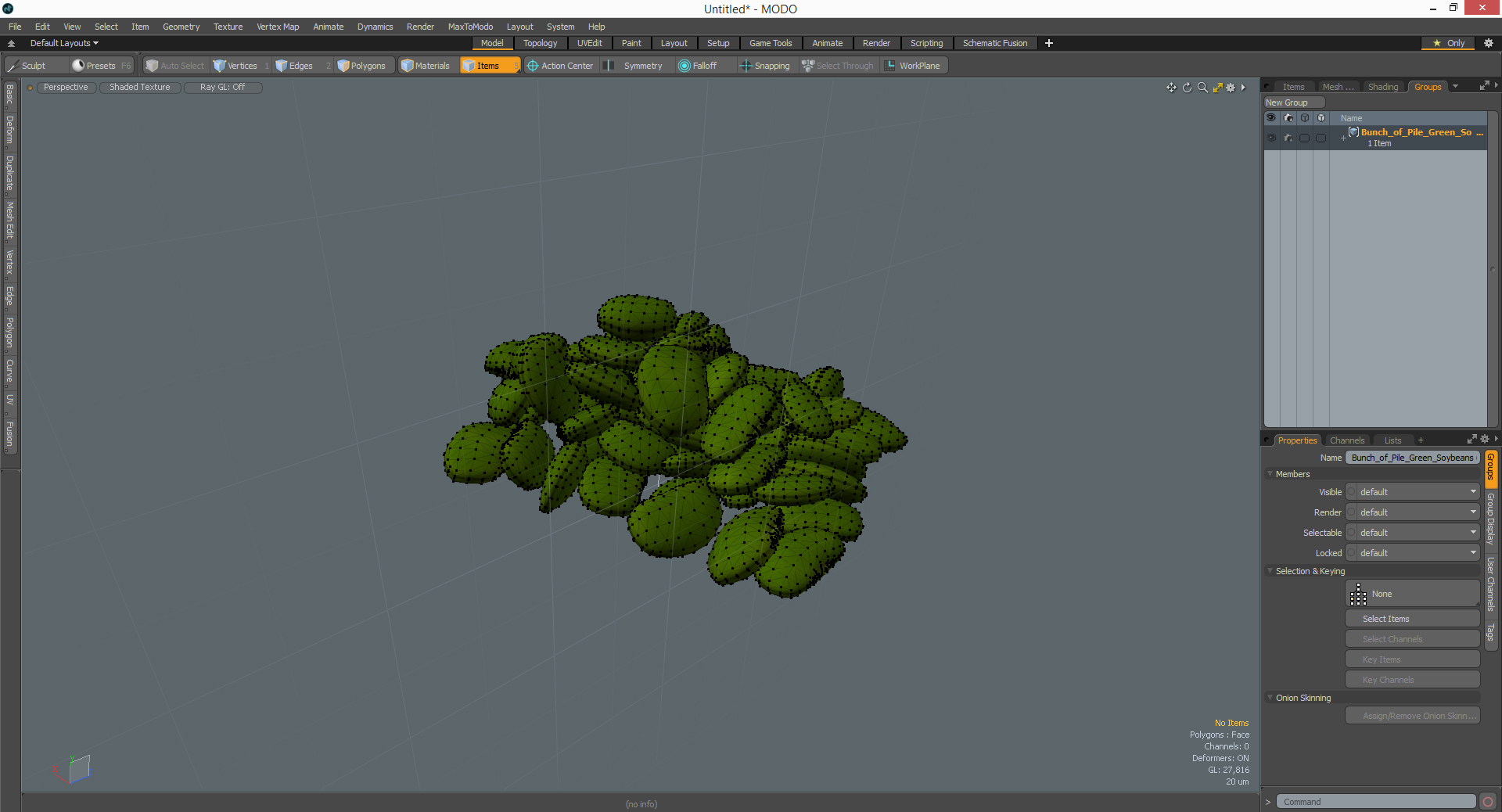Image resolution: width=1502 pixels, height=812 pixels.
Task: Toggle locked box for Bunch_of_Pile group
Action: pos(1321,138)
